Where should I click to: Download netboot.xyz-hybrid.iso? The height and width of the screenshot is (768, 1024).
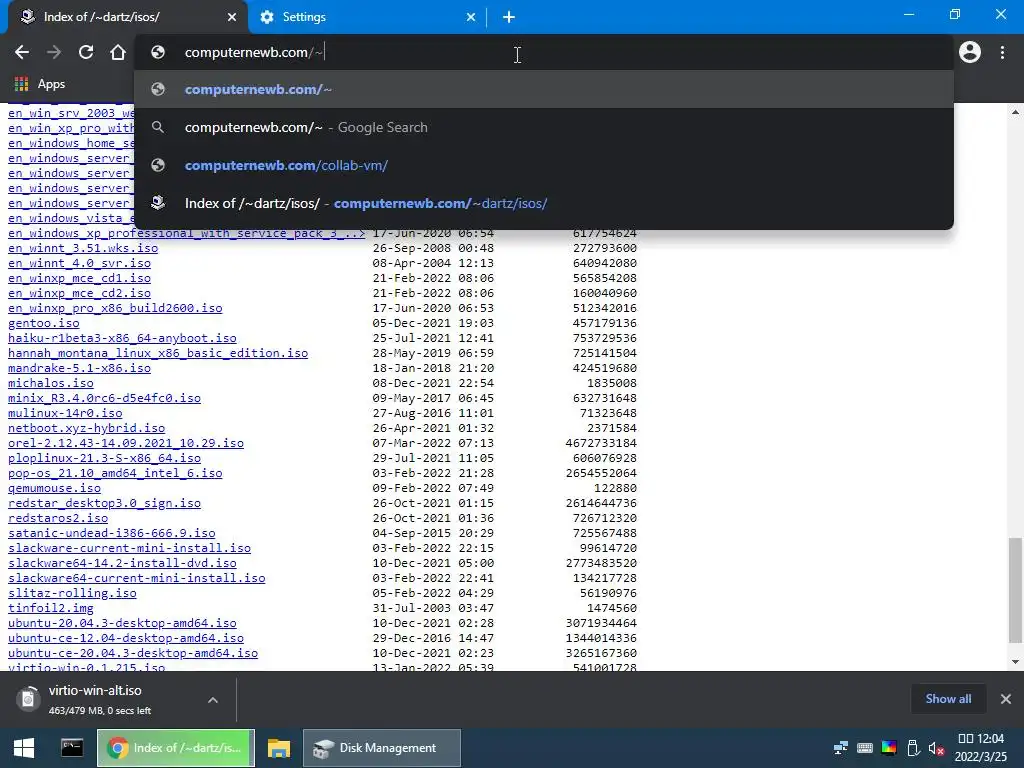tap(86, 428)
